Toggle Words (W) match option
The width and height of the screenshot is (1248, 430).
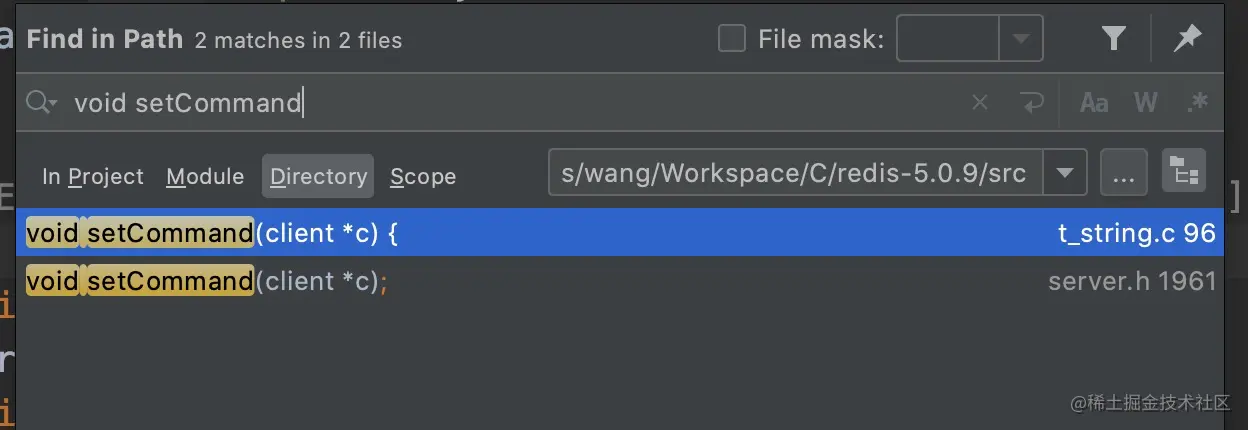[1145, 102]
